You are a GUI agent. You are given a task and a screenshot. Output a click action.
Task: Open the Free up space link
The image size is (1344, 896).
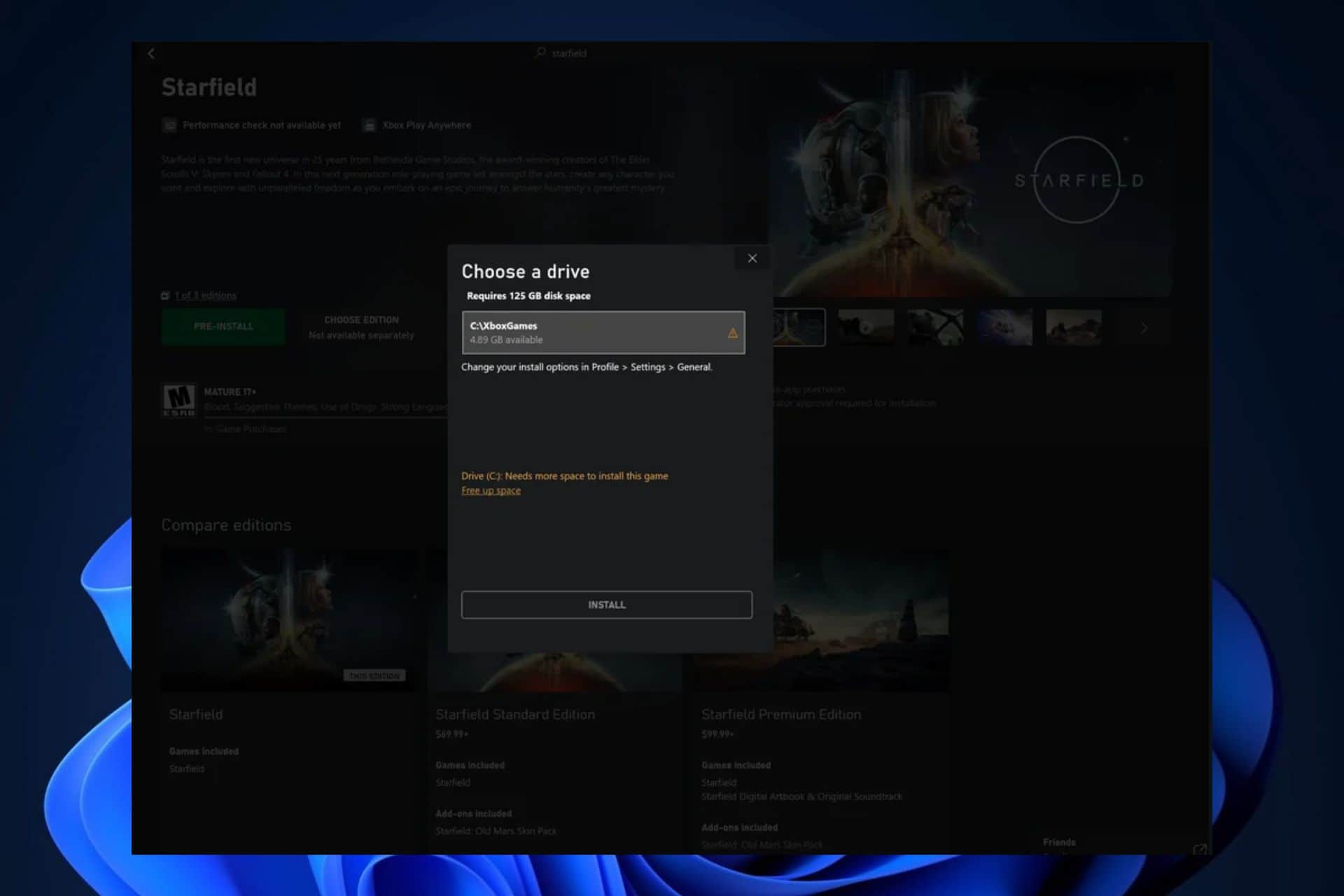point(491,491)
